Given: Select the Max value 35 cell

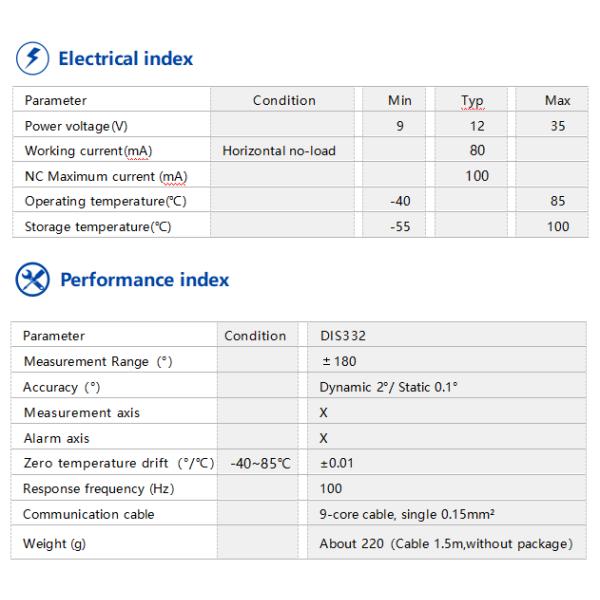Looking at the screenshot, I should [558, 126].
